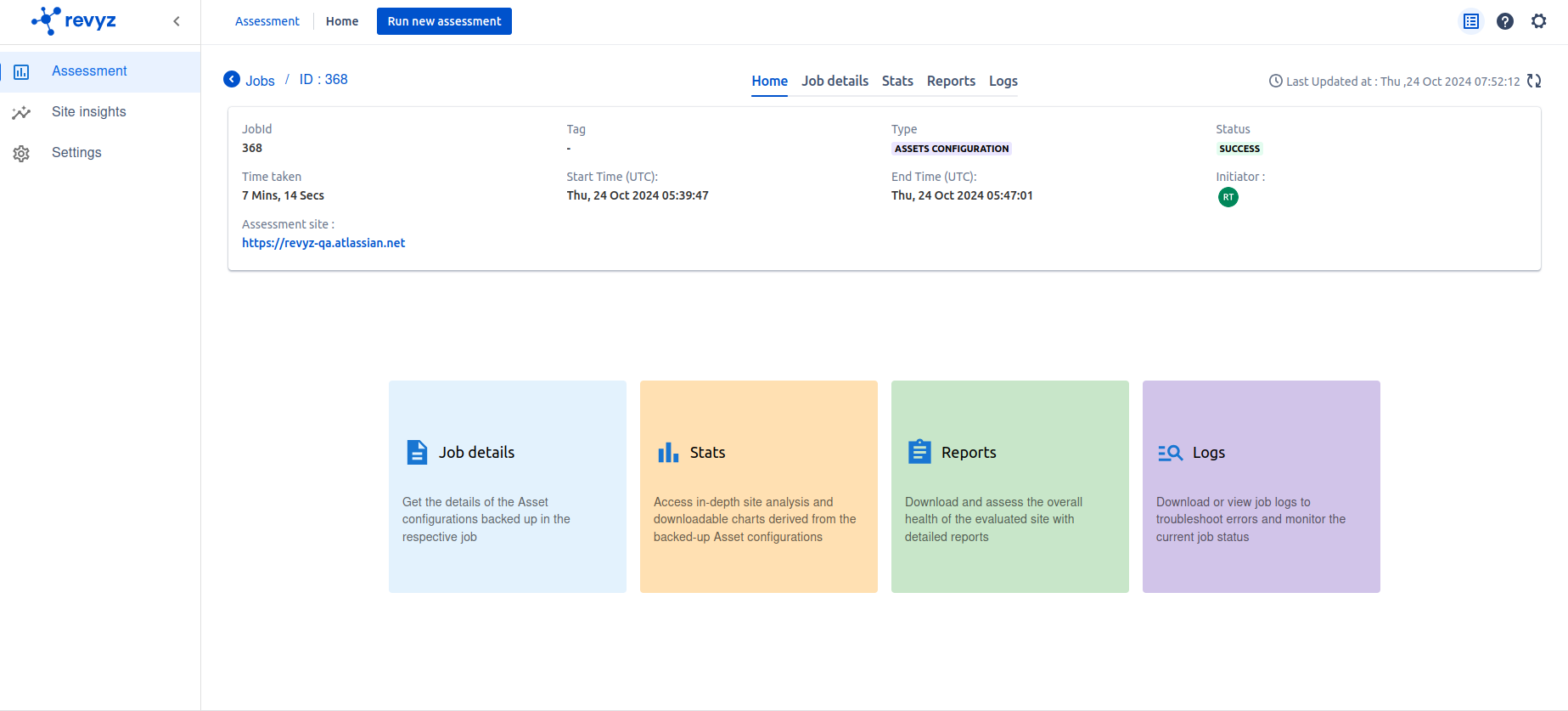Open the top-right settings gear icon
This screenshot has height=711, width=1568.
(1539, 21)
